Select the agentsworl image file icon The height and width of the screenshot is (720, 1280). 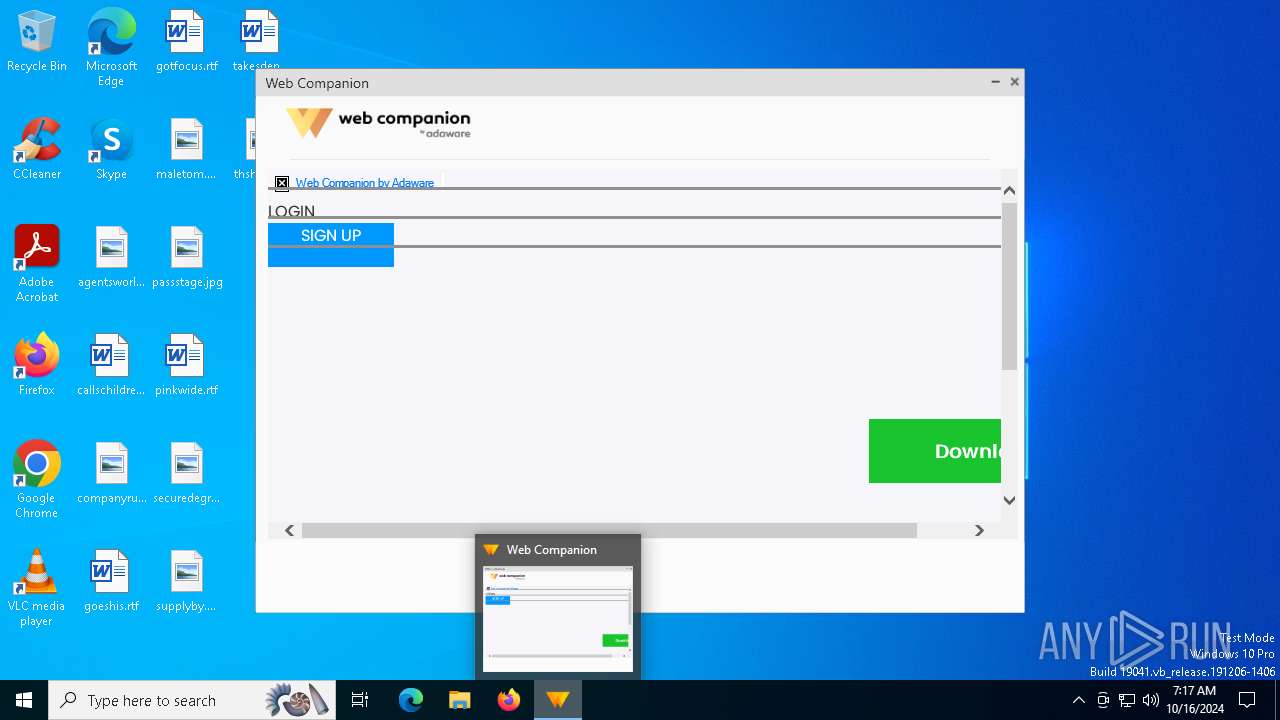click(111, 258)
